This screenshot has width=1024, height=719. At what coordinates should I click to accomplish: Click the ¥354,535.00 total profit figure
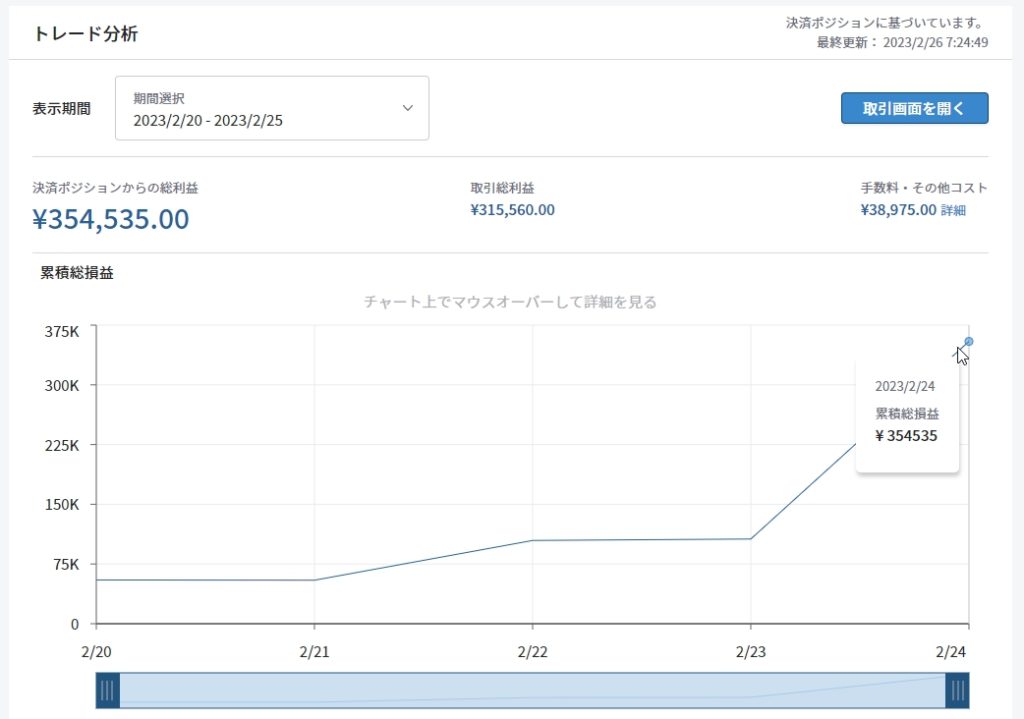coord(111,219)
